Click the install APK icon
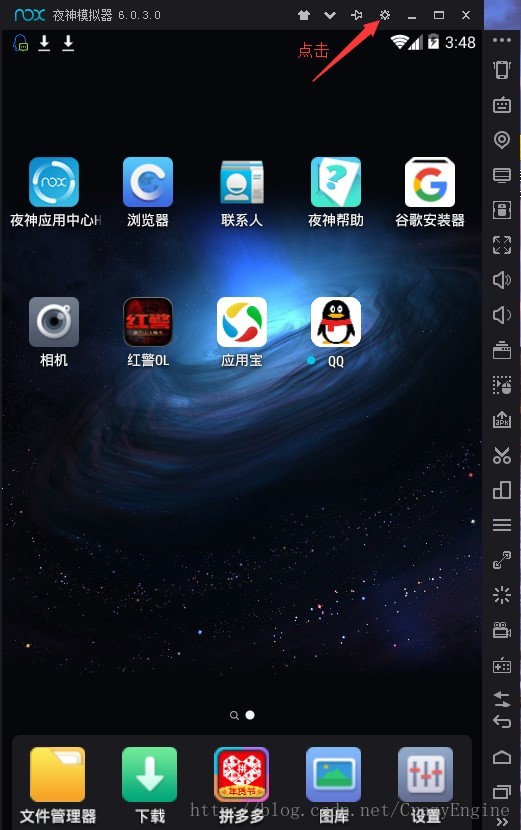Image resolution: width=521 pixels, height=830 pixels. [x=502, y=420]
